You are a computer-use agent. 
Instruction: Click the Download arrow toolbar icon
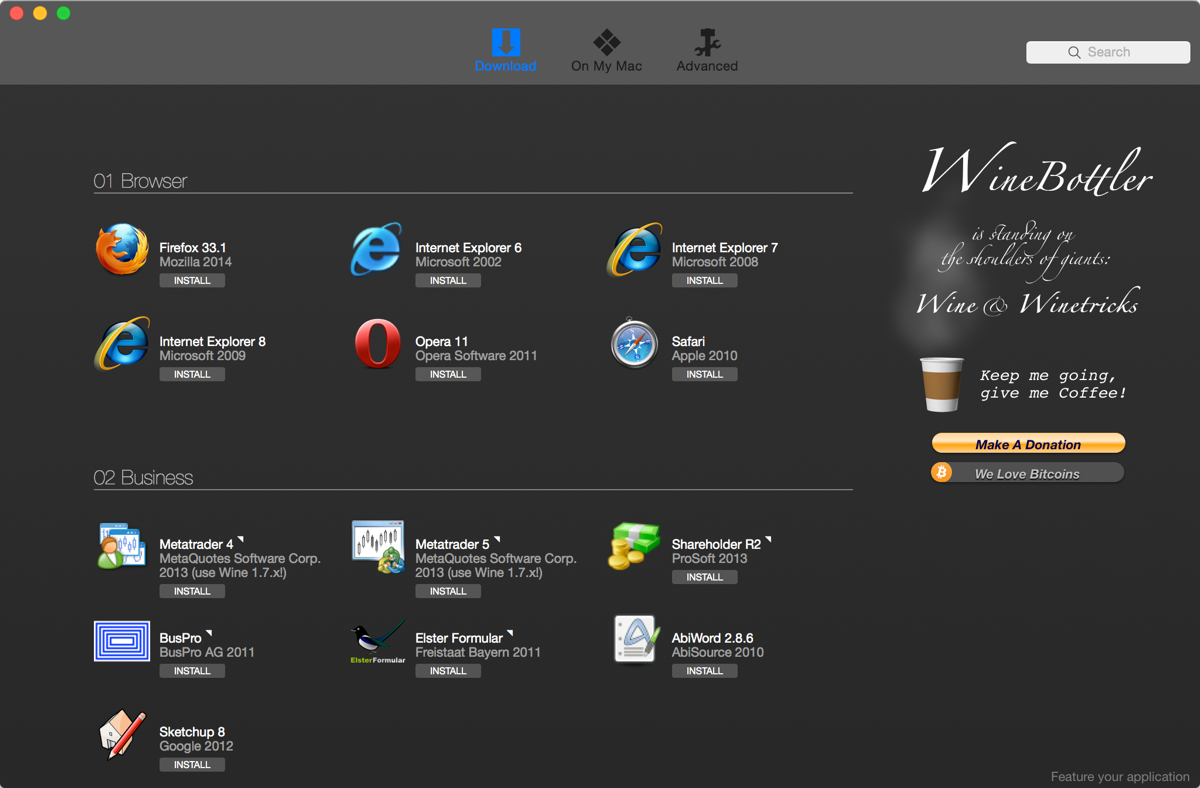[x=505, y=42]
